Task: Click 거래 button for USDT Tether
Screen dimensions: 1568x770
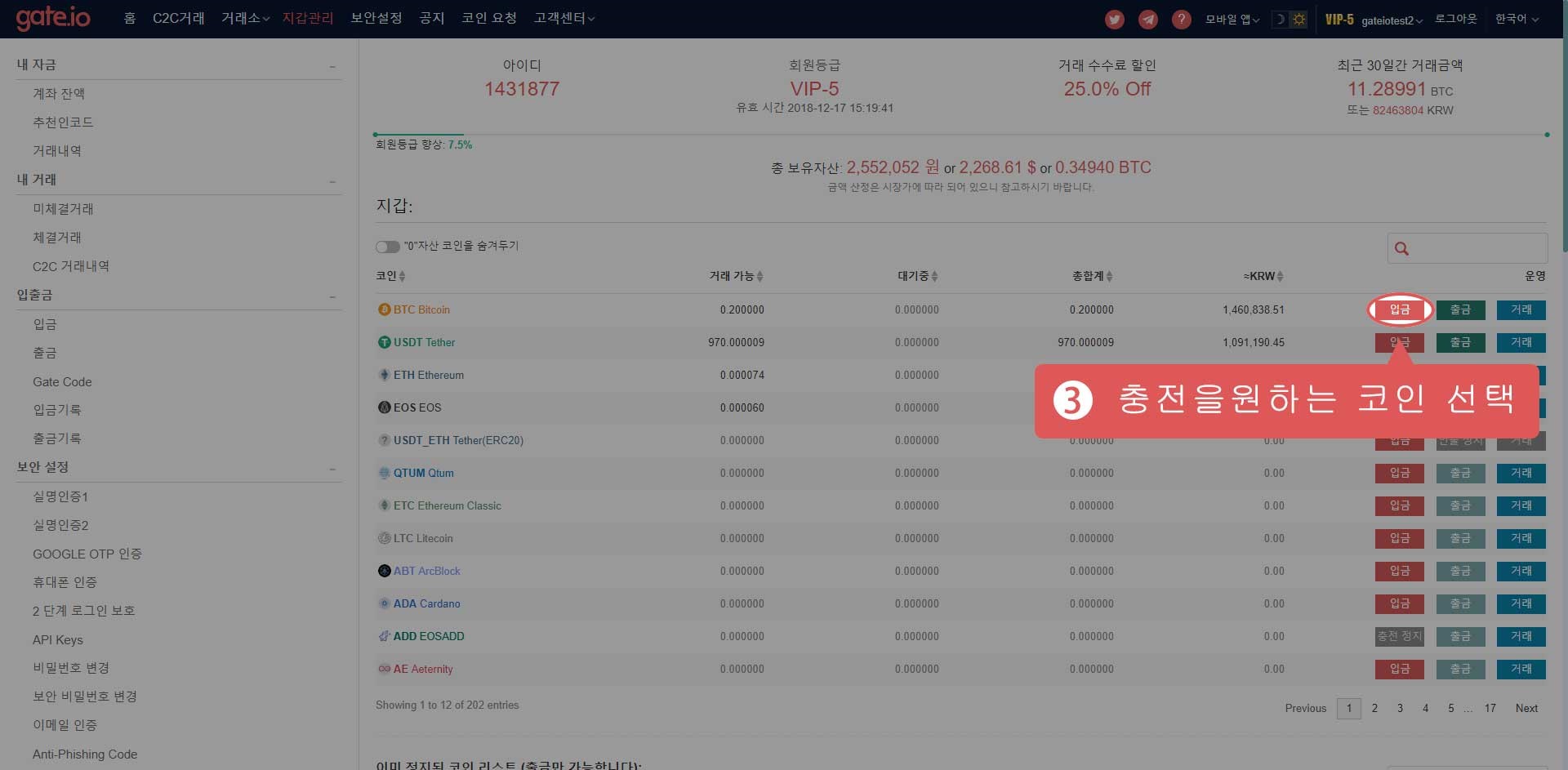Action: pyautogui.click(x=1521, y=342)
